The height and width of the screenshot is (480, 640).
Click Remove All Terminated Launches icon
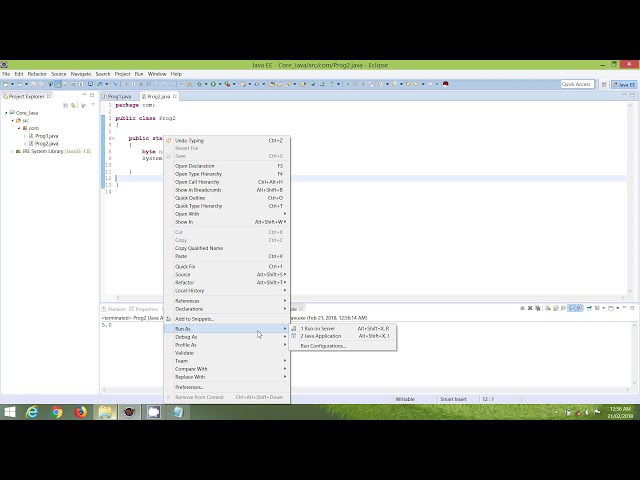click(538, 308)
